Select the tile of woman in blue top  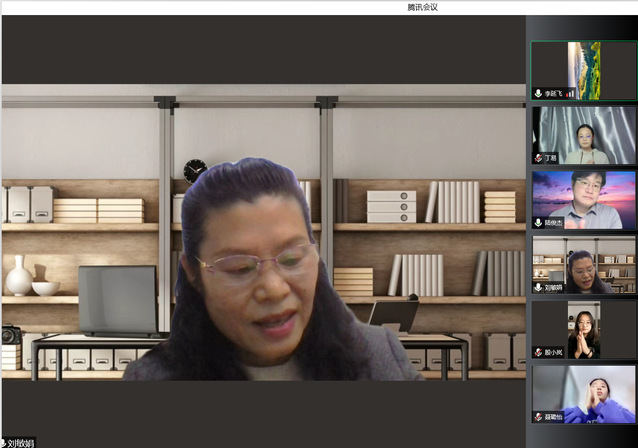tap(582, 394)
